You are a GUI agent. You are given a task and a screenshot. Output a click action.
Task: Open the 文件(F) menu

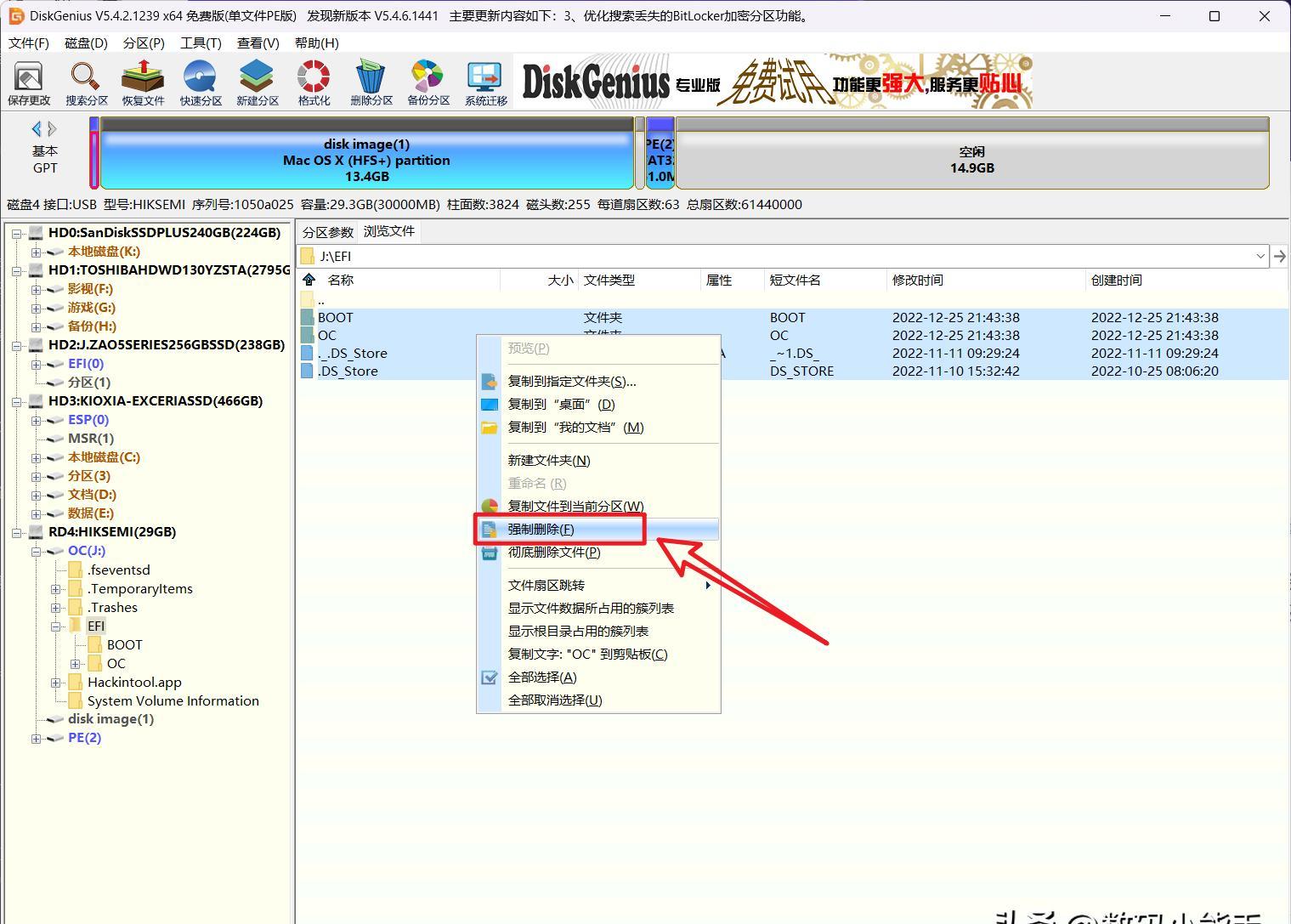coord(28,43)
